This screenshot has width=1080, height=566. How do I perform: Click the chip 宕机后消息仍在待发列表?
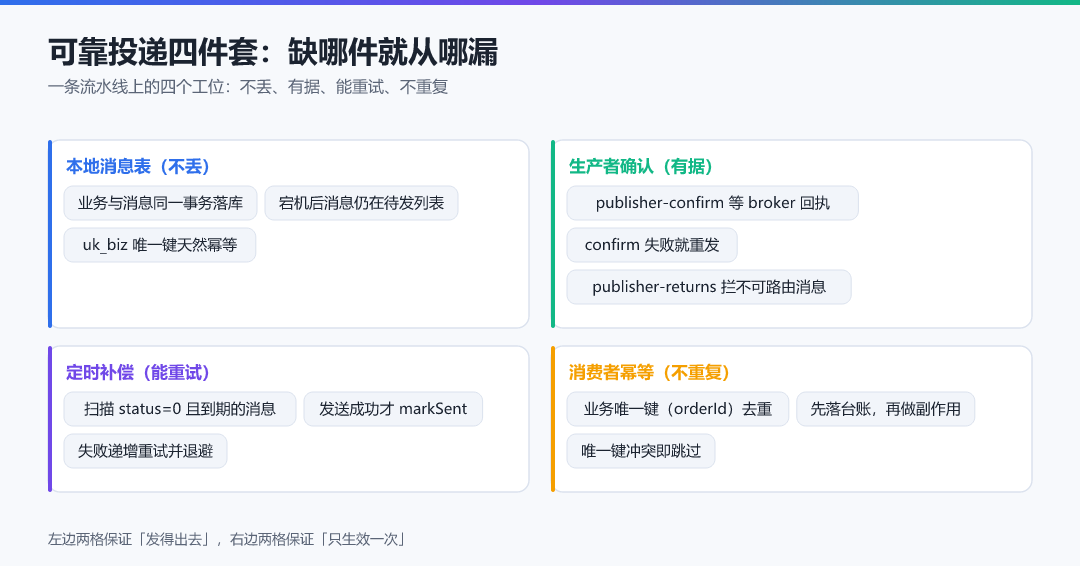pyautogui.click(x=362, y=203)
